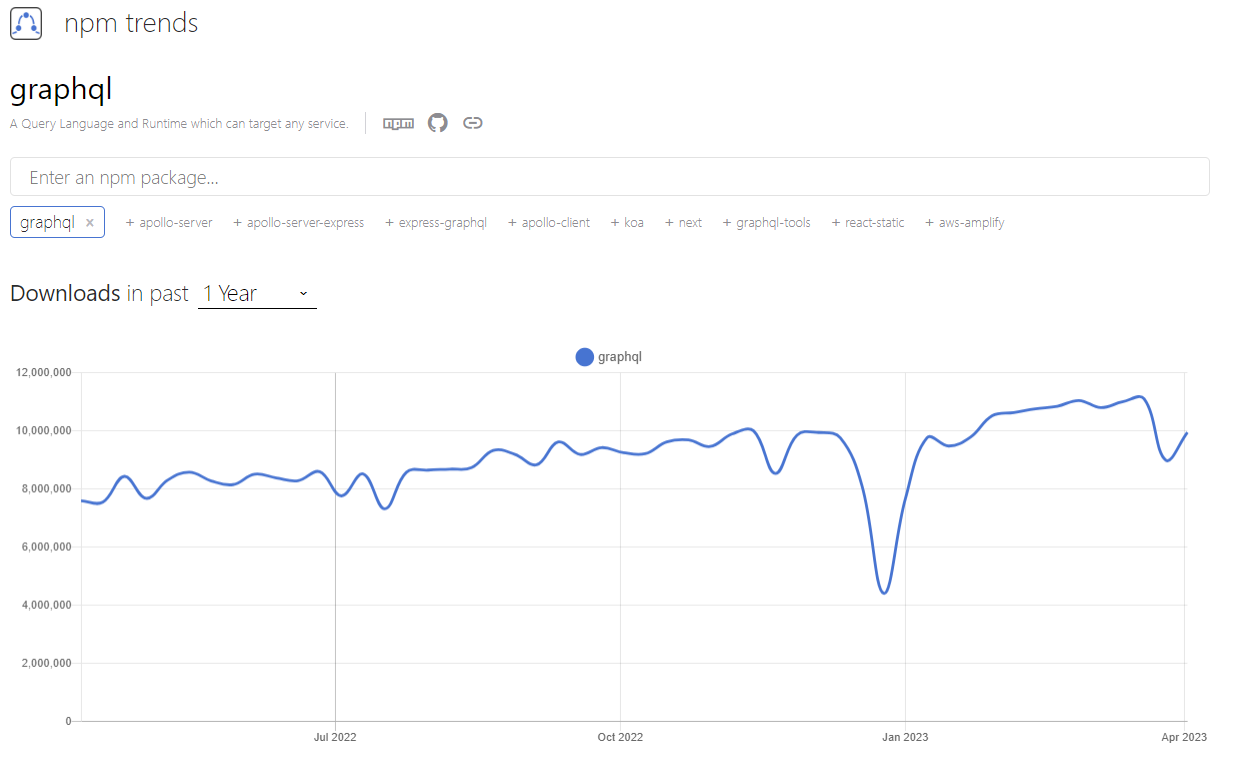
Task: Click the package description text
Action: [179, 124]
